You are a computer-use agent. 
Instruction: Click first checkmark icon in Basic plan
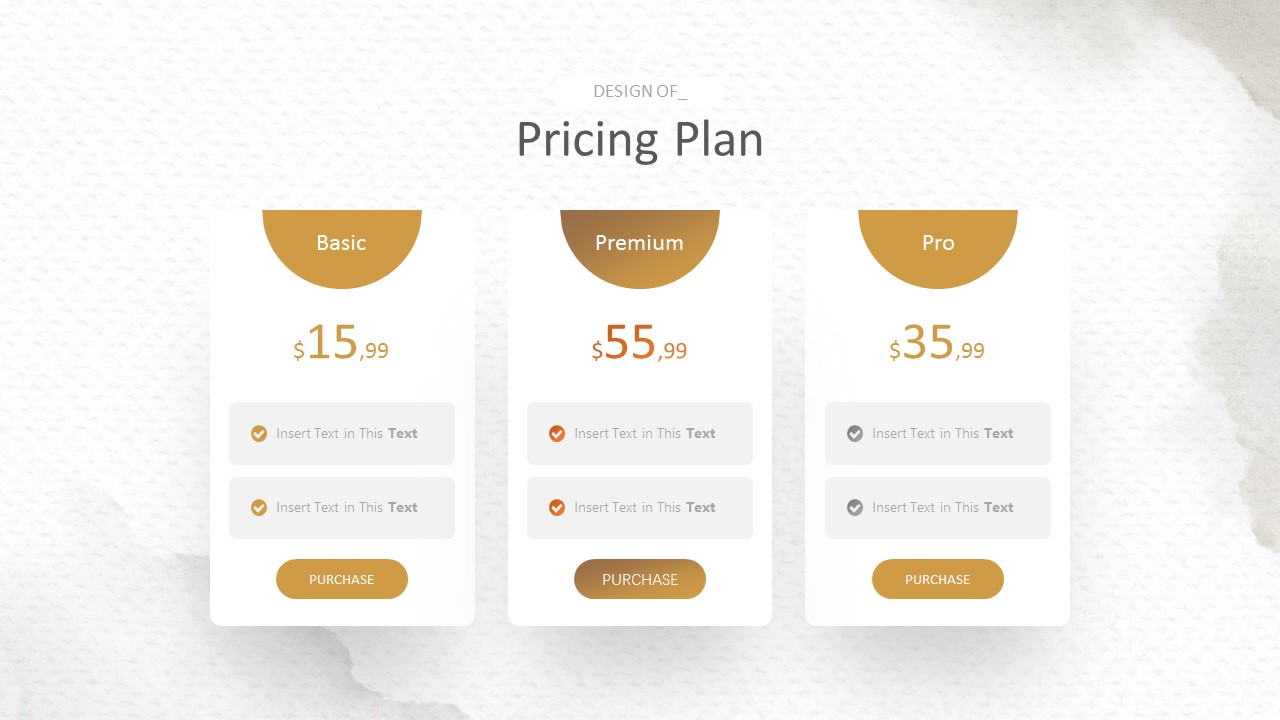point(259,433)
